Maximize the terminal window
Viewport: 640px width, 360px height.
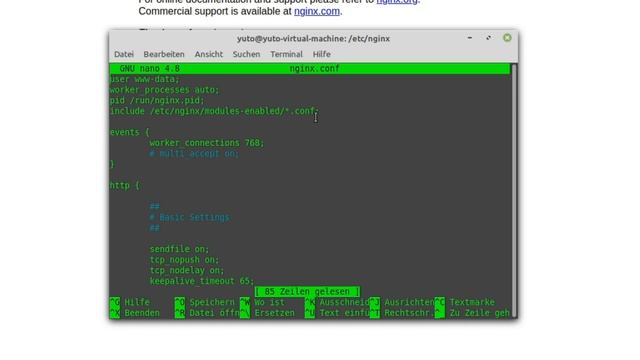[x=488, y=38]
